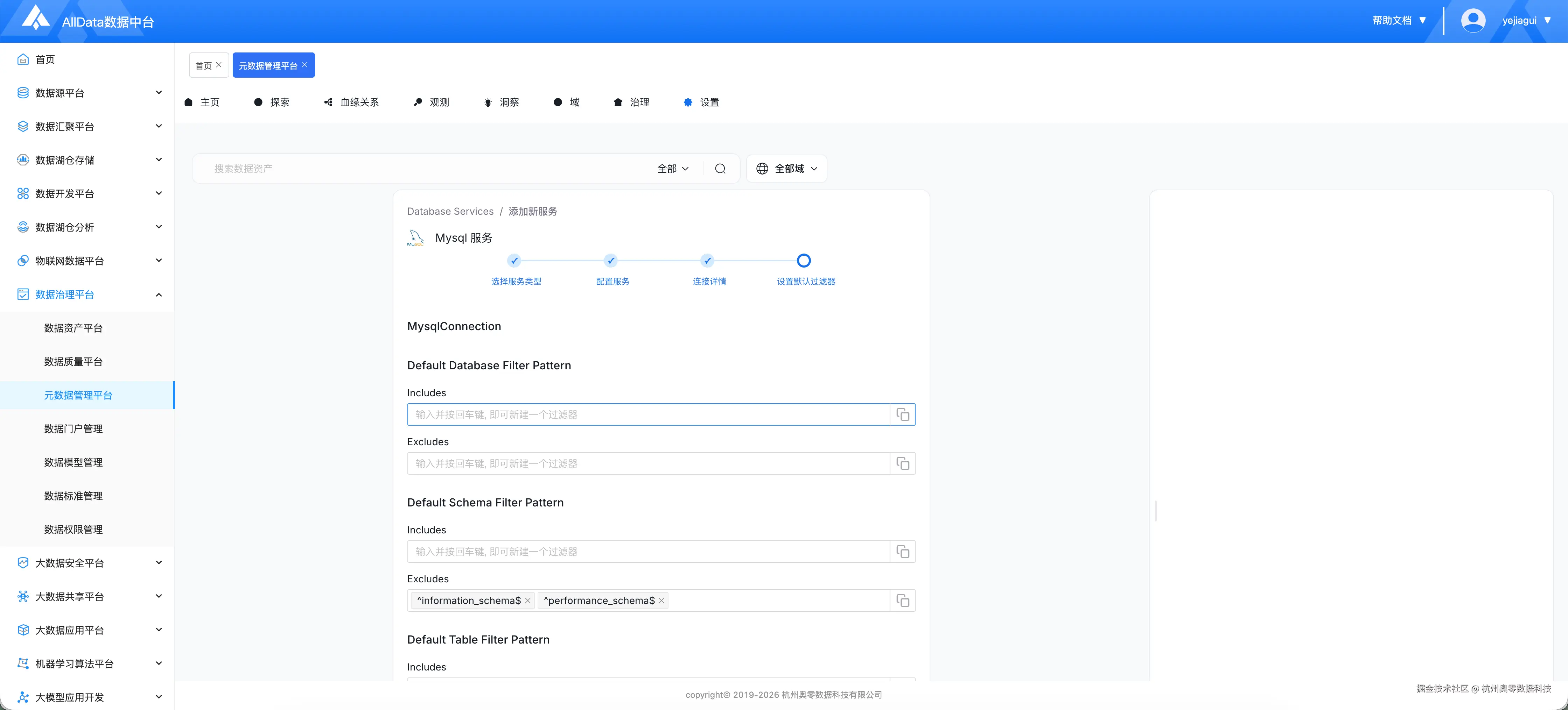The image size is (1568, 710).
Task: Click the 机器学习算法平台 icon
Action: click(23, 663)
